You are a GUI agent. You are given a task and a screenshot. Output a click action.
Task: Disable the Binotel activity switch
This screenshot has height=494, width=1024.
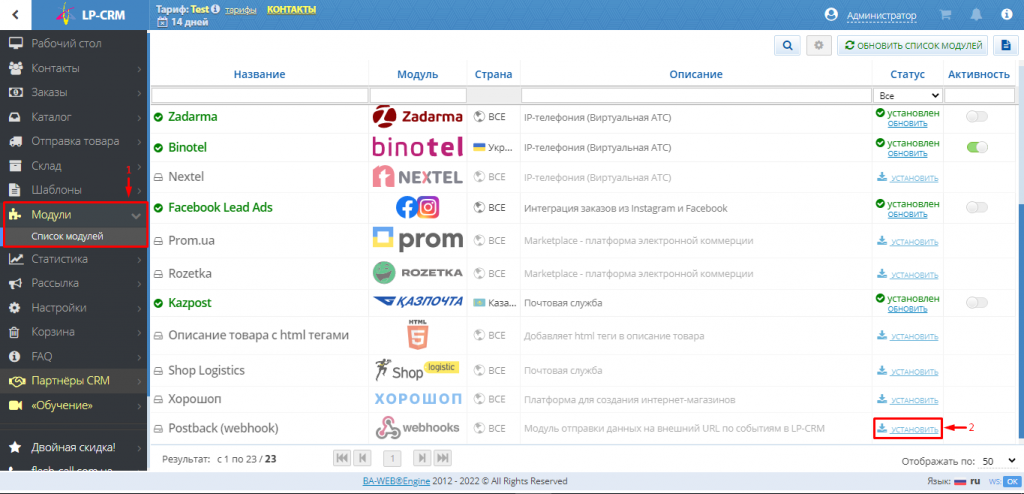977,148
